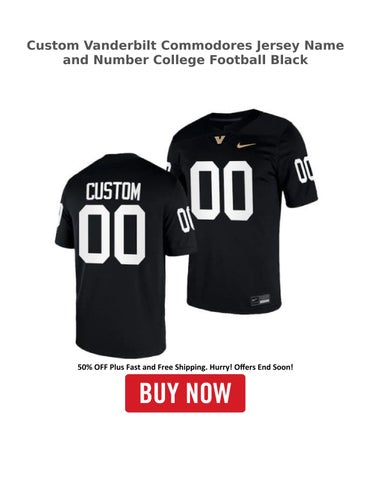Open the Custom Vanderbilt Commodores Jersey title link

pyautogui.click(x=185, y=52)
